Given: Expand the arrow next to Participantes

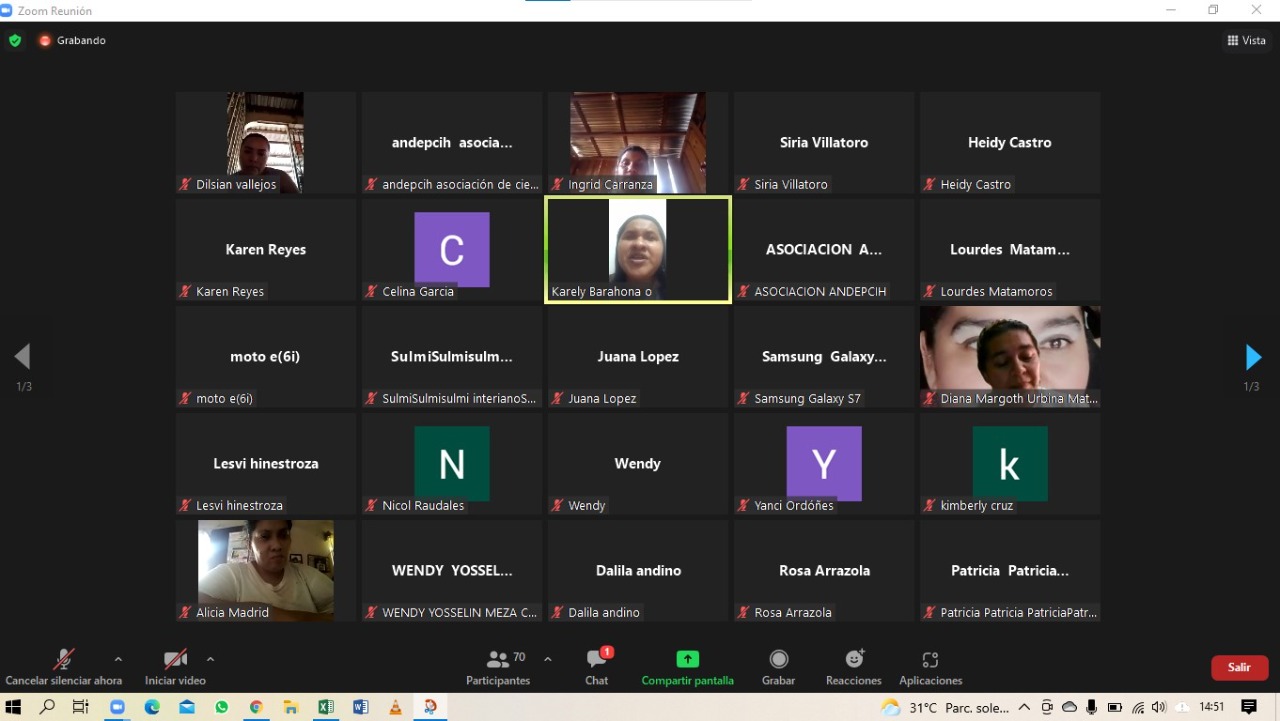Looking at the screenshot, I should click(x=547, y=659).
